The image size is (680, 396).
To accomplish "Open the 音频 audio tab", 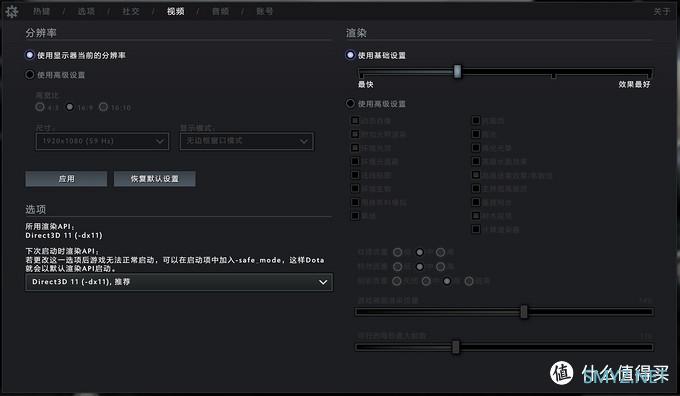I will point(220,11).
